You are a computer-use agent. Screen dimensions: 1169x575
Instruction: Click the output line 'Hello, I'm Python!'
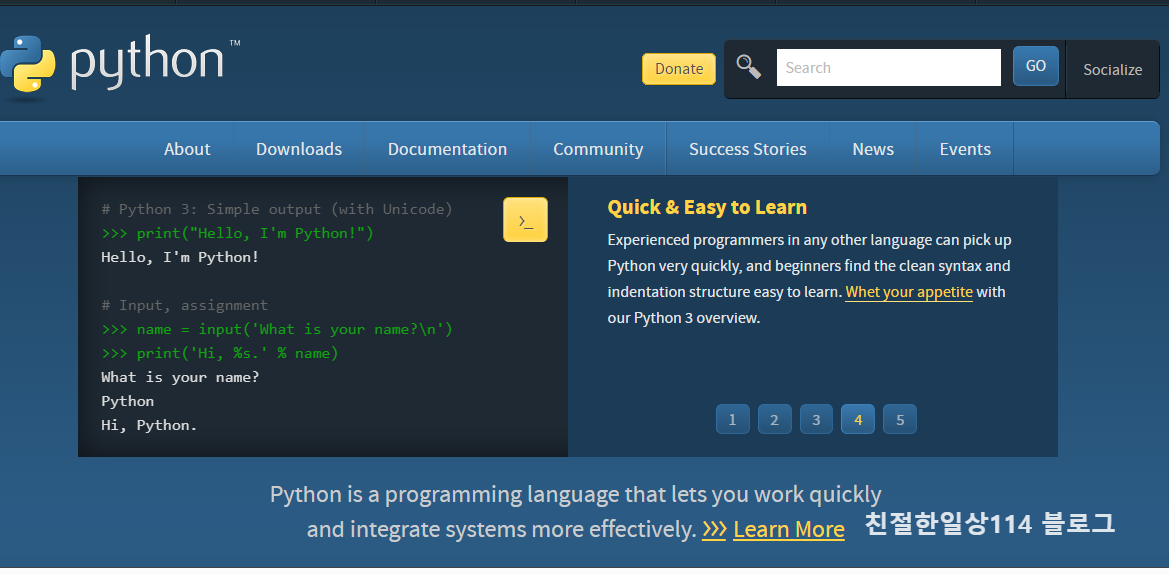[180, 257]
